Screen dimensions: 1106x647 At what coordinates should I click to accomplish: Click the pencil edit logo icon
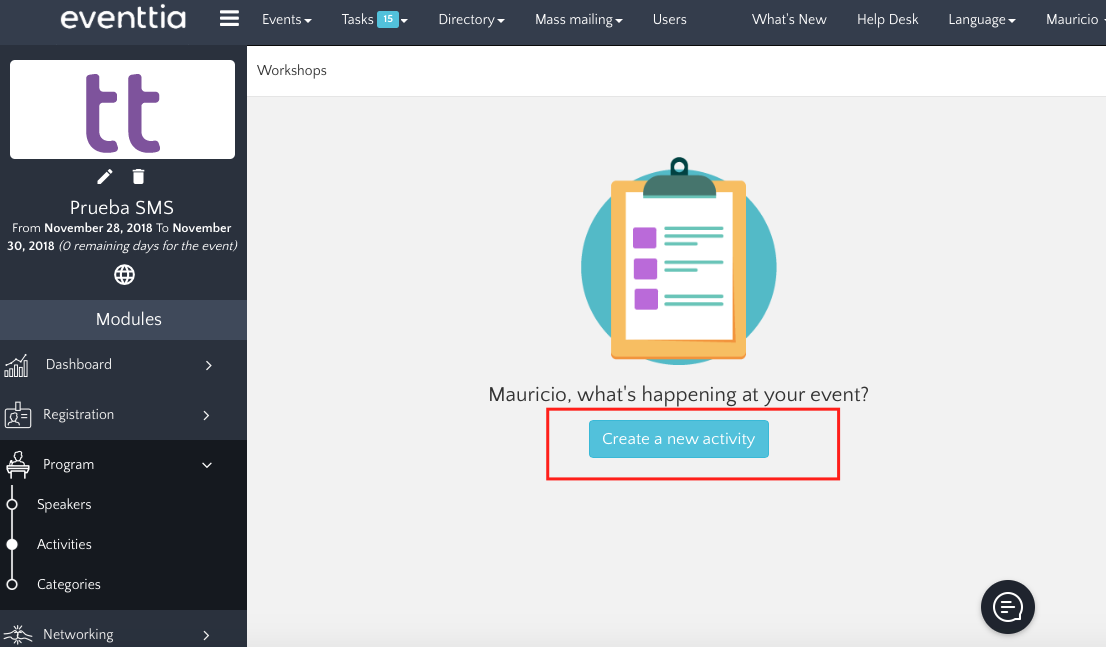coord(105,177)
